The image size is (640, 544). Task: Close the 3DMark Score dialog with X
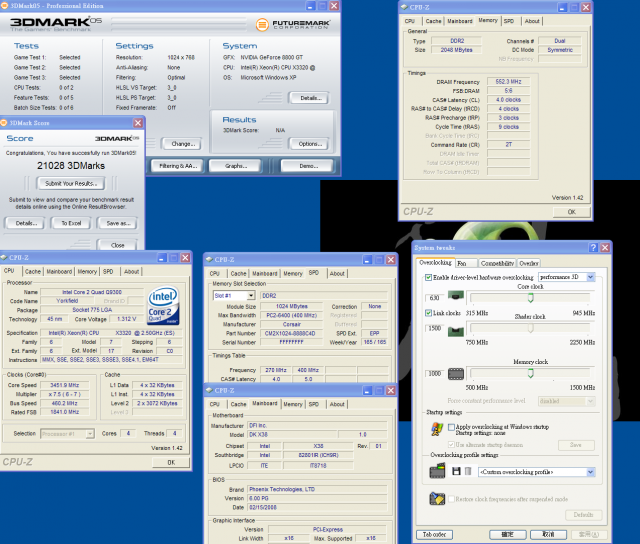tap(138, 123)
